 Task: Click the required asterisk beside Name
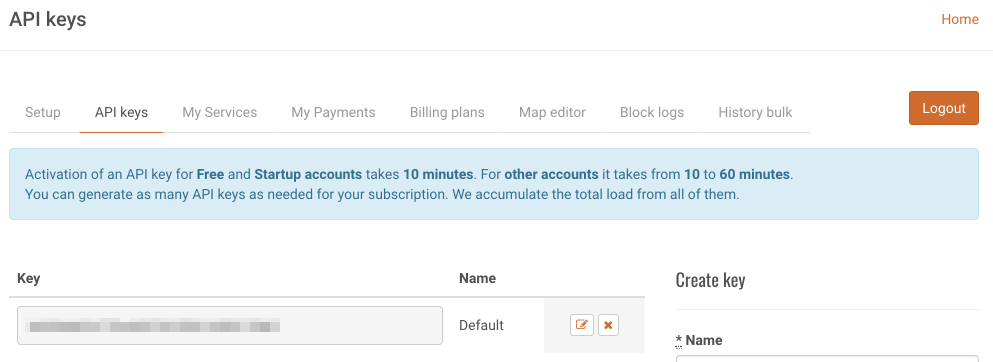(678, 340)
